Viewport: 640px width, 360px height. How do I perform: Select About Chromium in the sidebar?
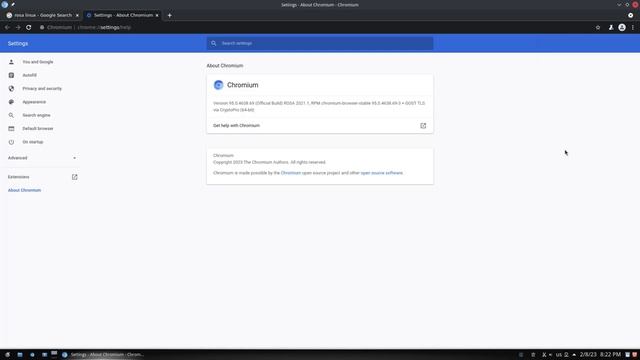point(24,190)
